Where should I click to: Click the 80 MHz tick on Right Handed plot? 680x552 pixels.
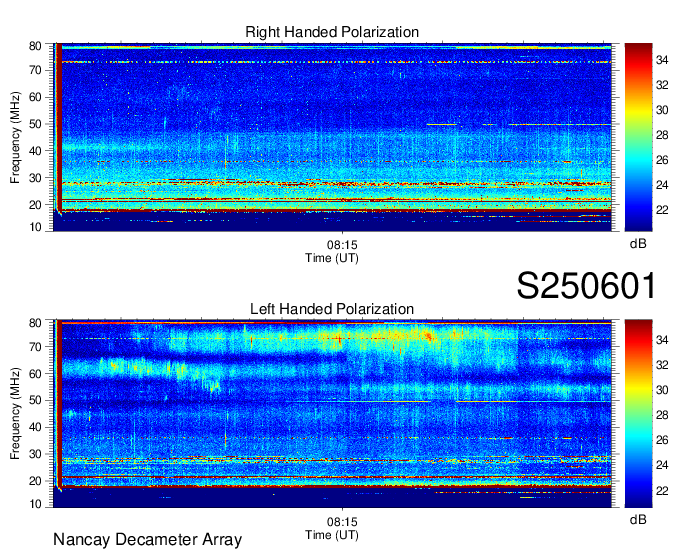pos(35,46)
